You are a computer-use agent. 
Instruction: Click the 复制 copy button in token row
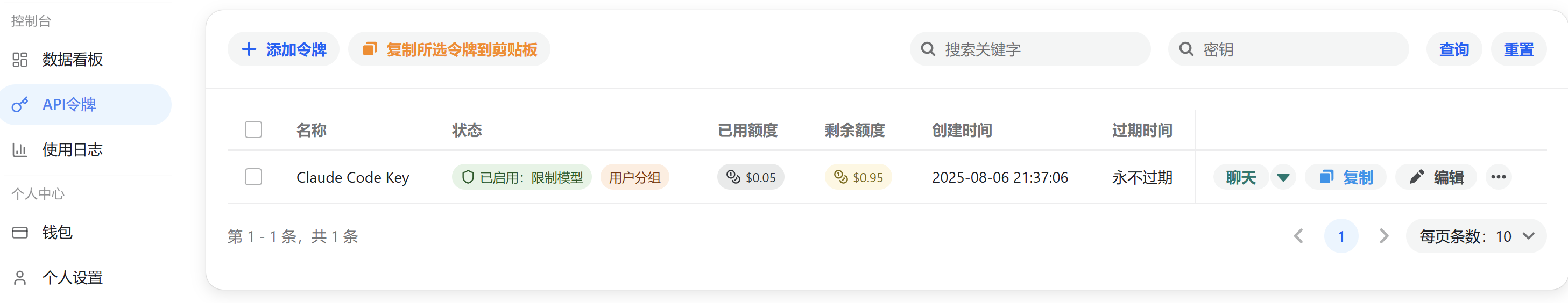(1345, 177)
